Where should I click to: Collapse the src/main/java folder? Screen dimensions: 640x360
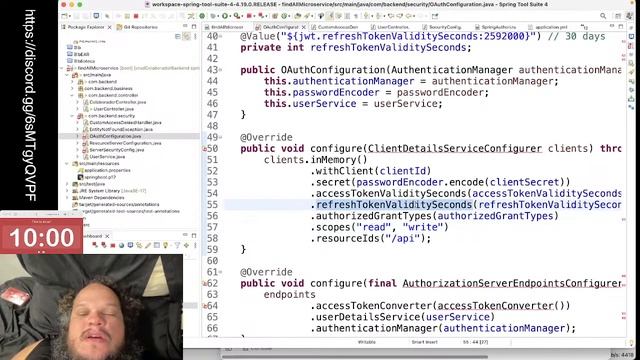(x=67, y=75)
